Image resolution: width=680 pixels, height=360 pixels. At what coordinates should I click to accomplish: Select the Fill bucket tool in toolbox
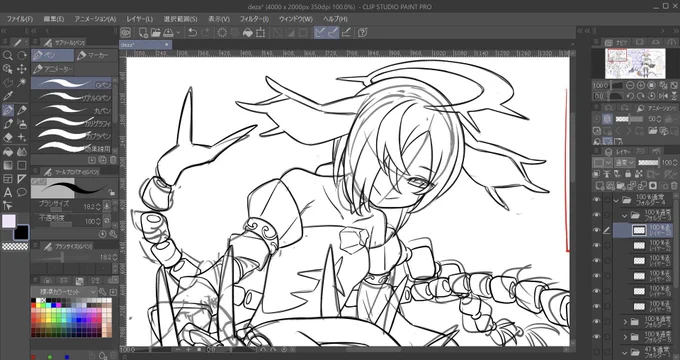[x=8, y=152]
